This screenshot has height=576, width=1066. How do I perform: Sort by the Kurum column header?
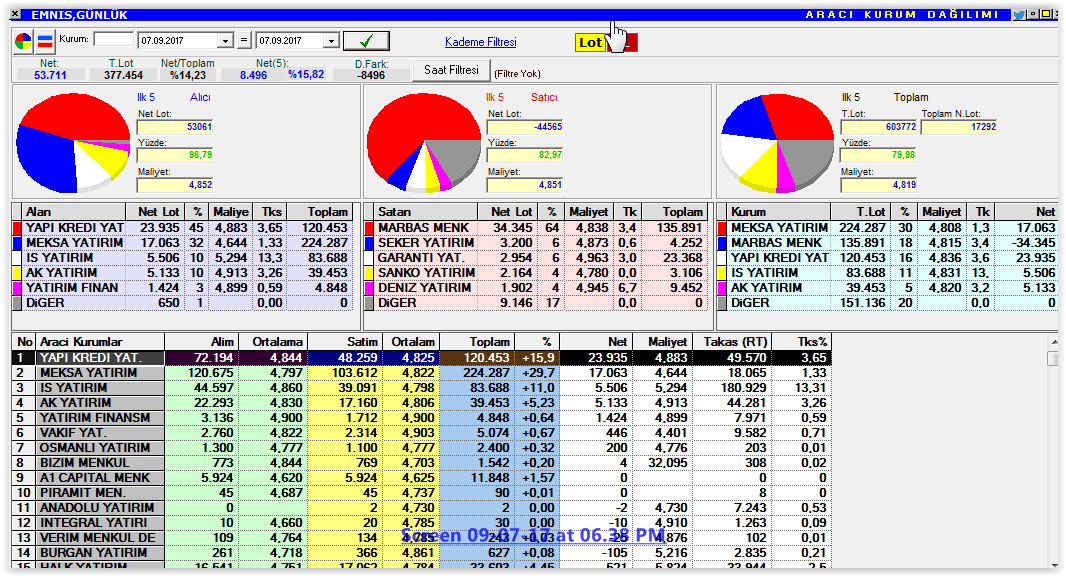(x=778, y=212)
